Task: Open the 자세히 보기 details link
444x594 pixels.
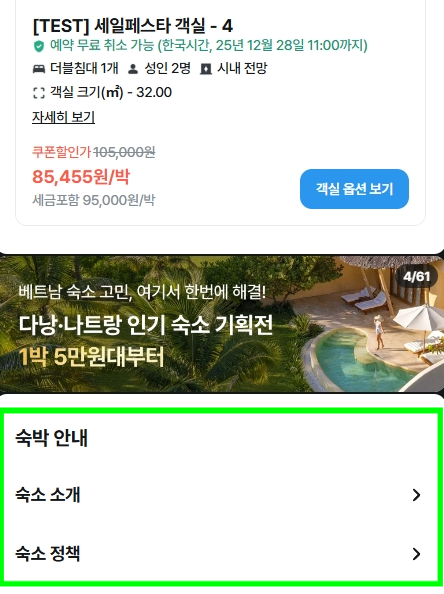Action: 63,117
